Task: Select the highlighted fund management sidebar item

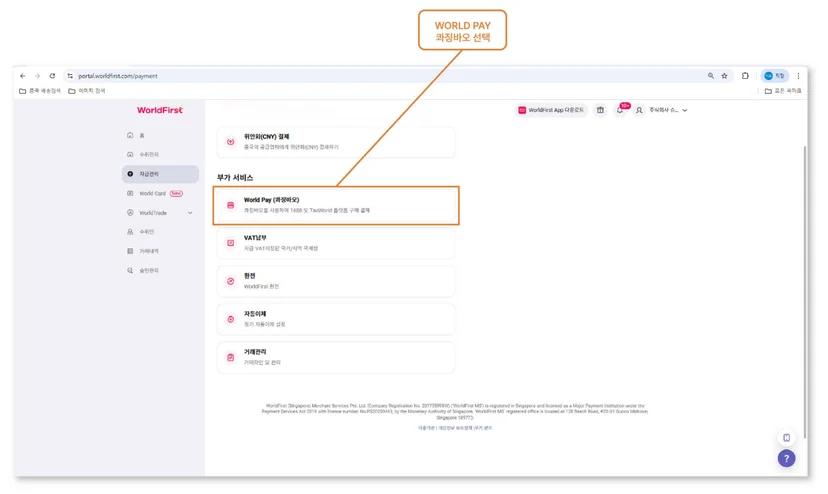Action: coord(160,174)
